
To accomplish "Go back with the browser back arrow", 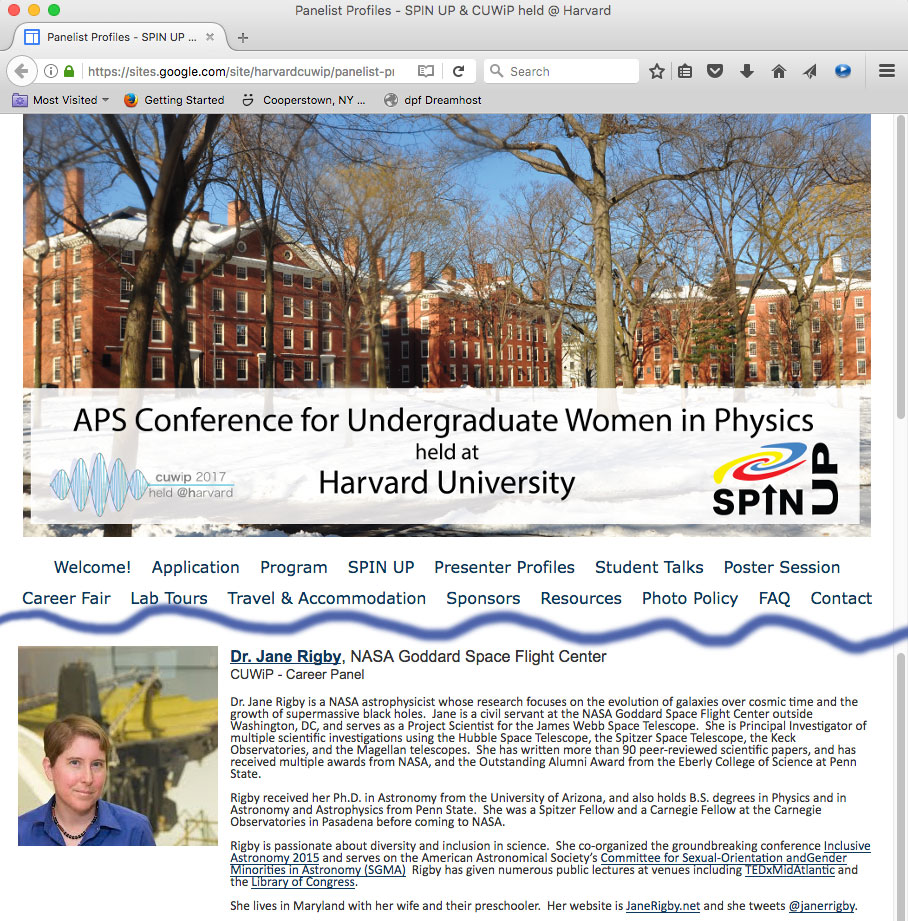I will [x=22, y=71].
